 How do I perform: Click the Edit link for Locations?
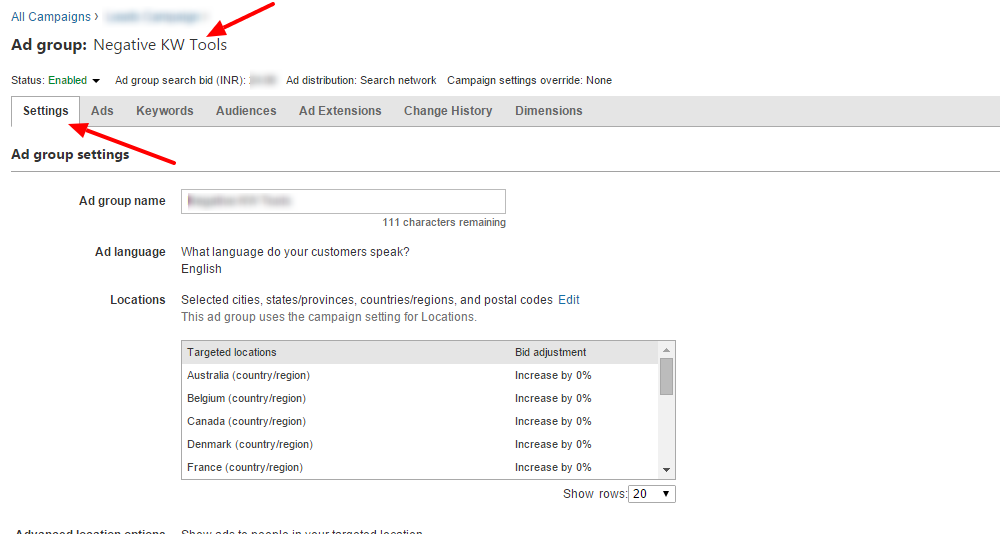tap(569, 300)
